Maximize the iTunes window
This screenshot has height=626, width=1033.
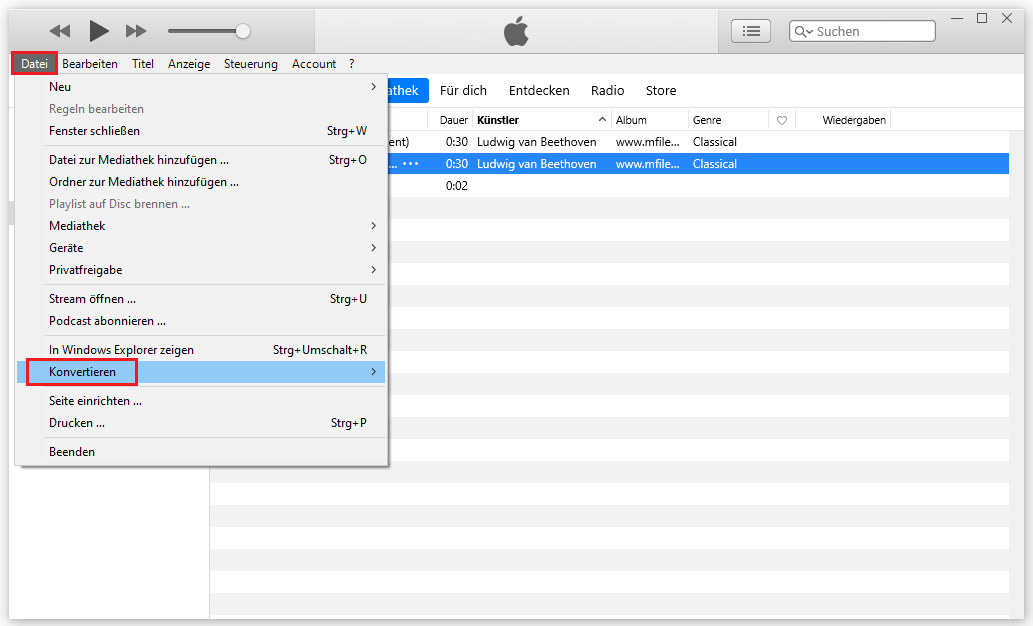point(982,18)
